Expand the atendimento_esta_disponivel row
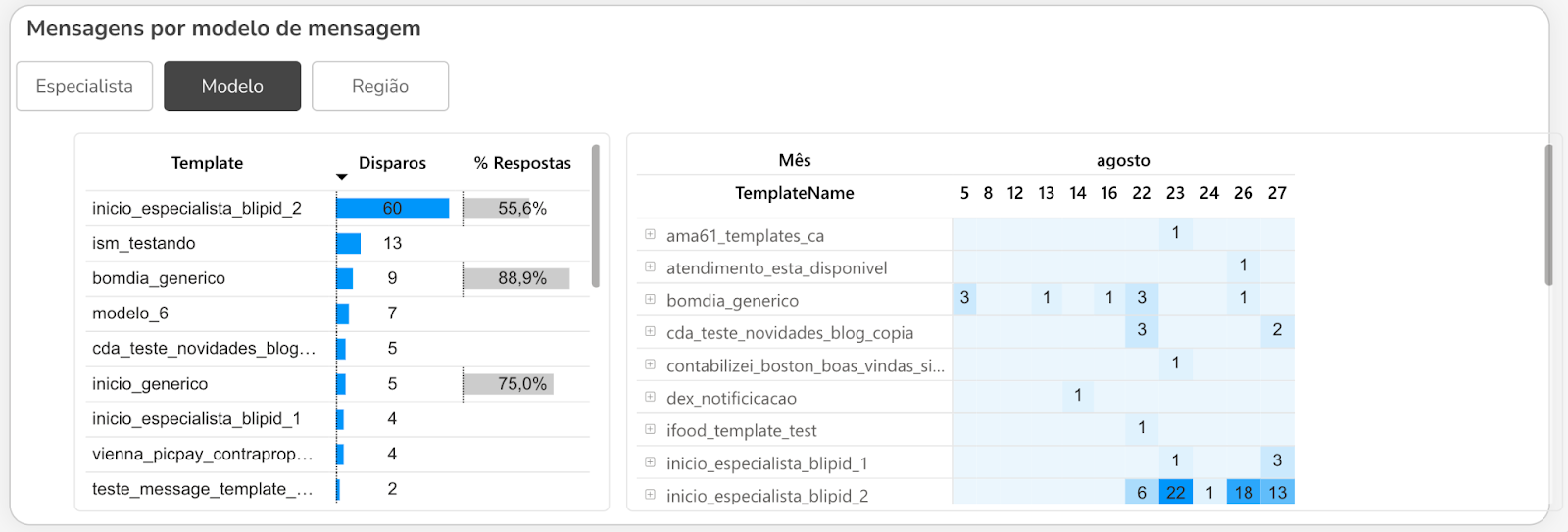The width and height of the screenshot is (1568, 532). click(x=650, y=266)
